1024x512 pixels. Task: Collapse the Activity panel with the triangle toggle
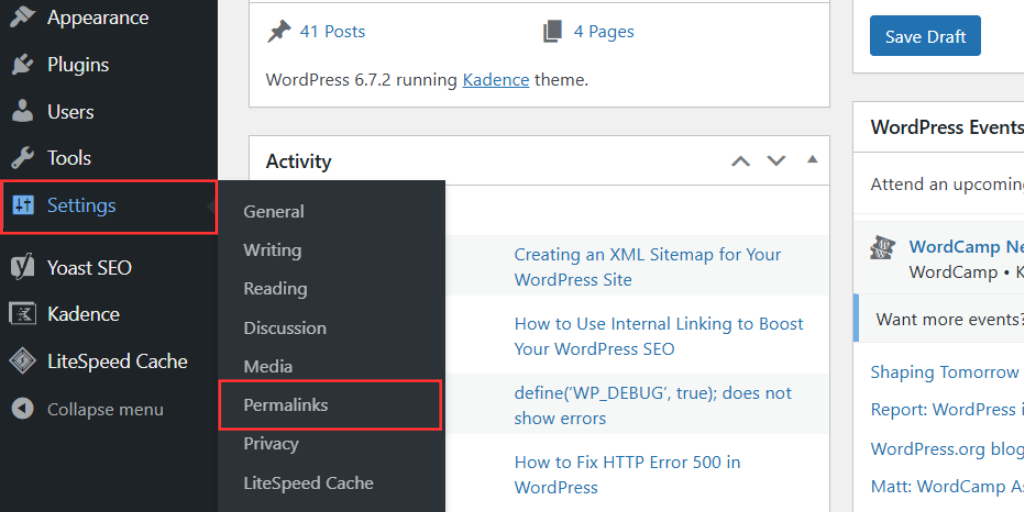tap(812, 159)
